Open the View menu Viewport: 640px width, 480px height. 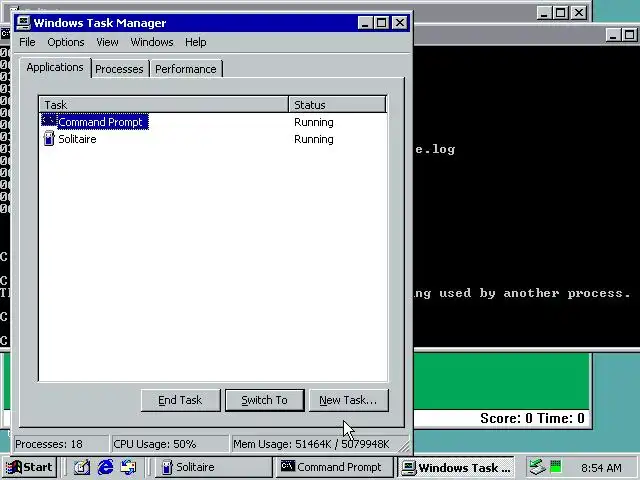[107, 42]
